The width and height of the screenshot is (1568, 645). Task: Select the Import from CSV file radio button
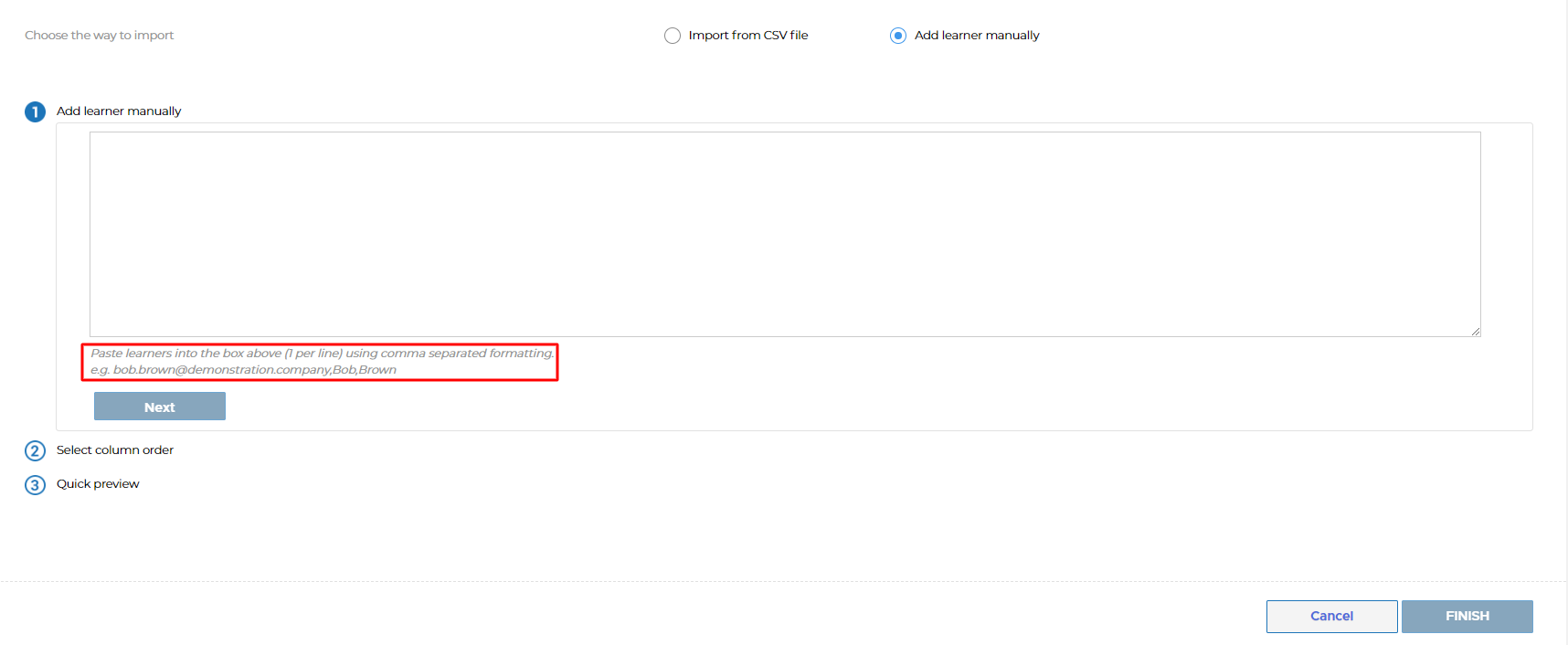pyautogui.click(x=673, y=36)
